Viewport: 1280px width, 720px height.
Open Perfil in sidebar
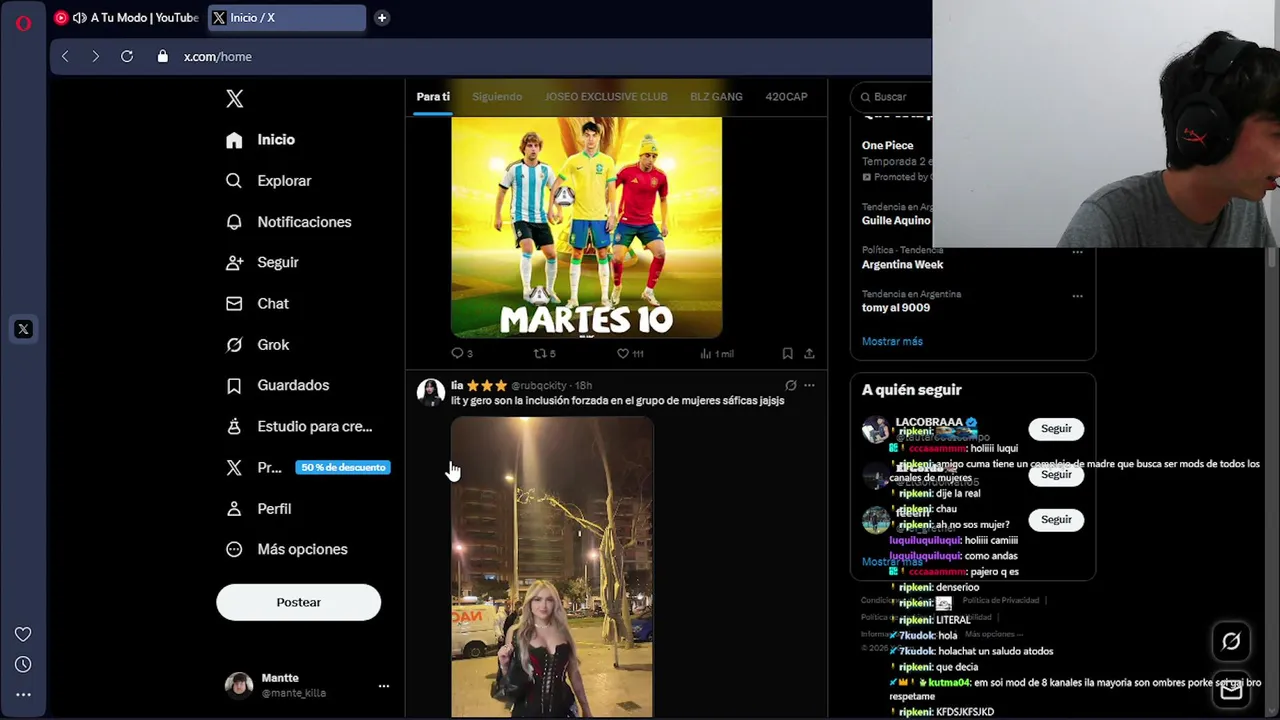(x=259, y=509)
